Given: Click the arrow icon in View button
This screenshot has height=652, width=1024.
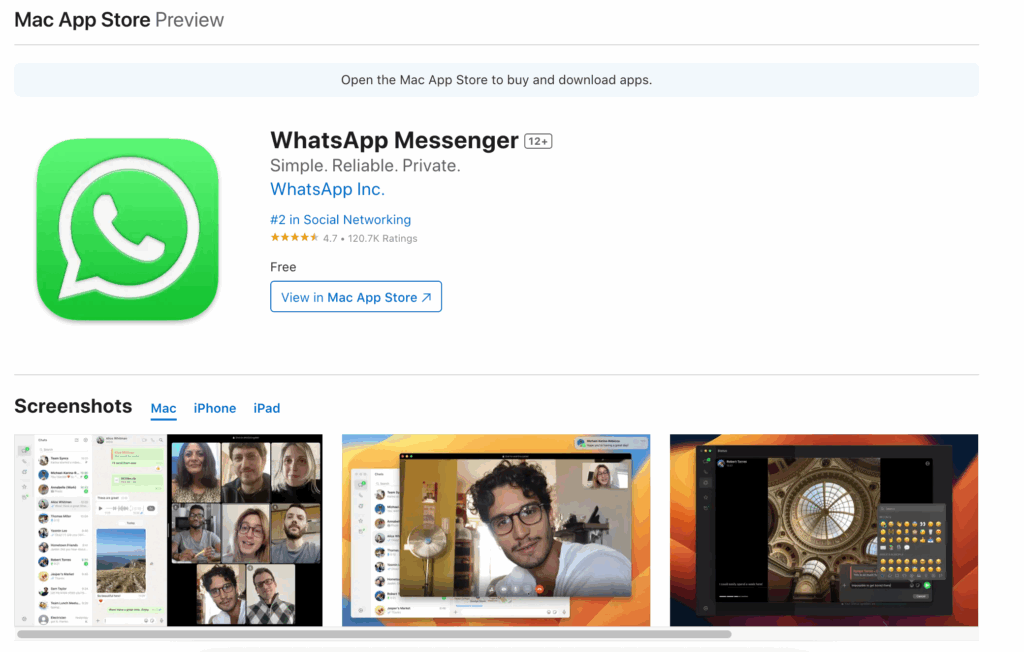Looking at the screenshot, I should pos(426,297).
